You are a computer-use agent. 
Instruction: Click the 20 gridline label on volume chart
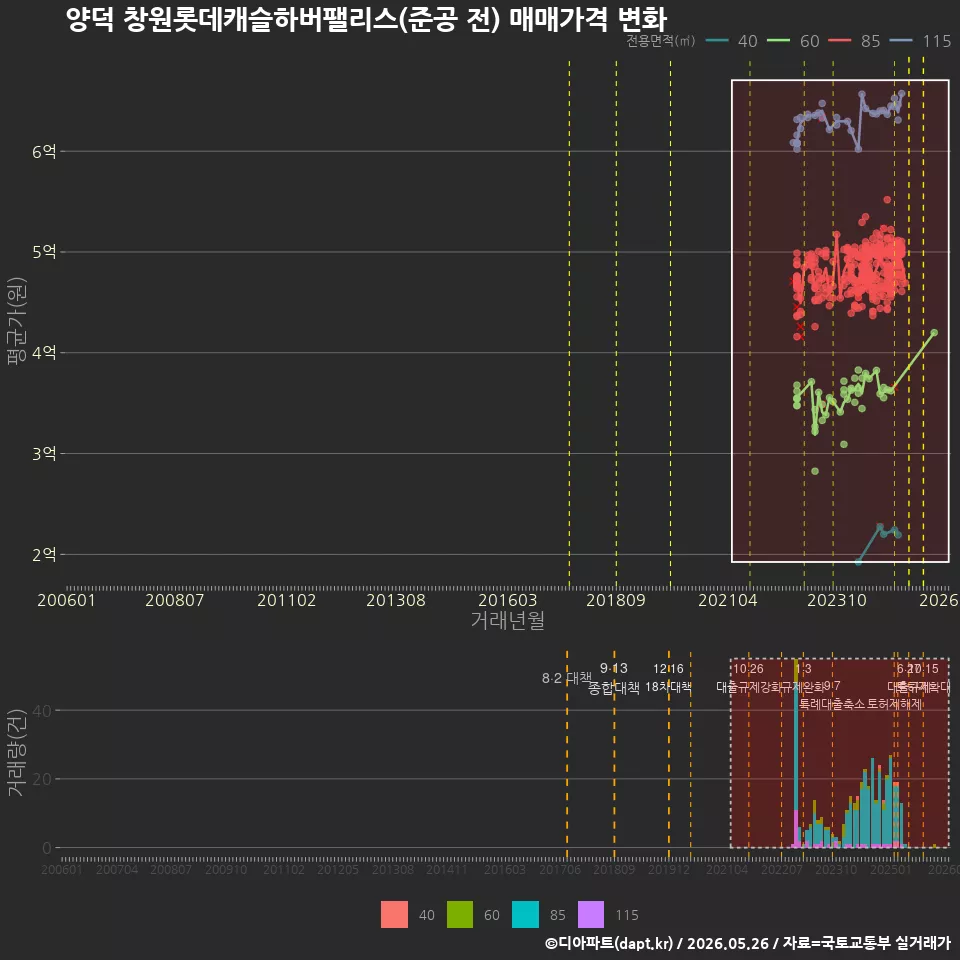43,779
